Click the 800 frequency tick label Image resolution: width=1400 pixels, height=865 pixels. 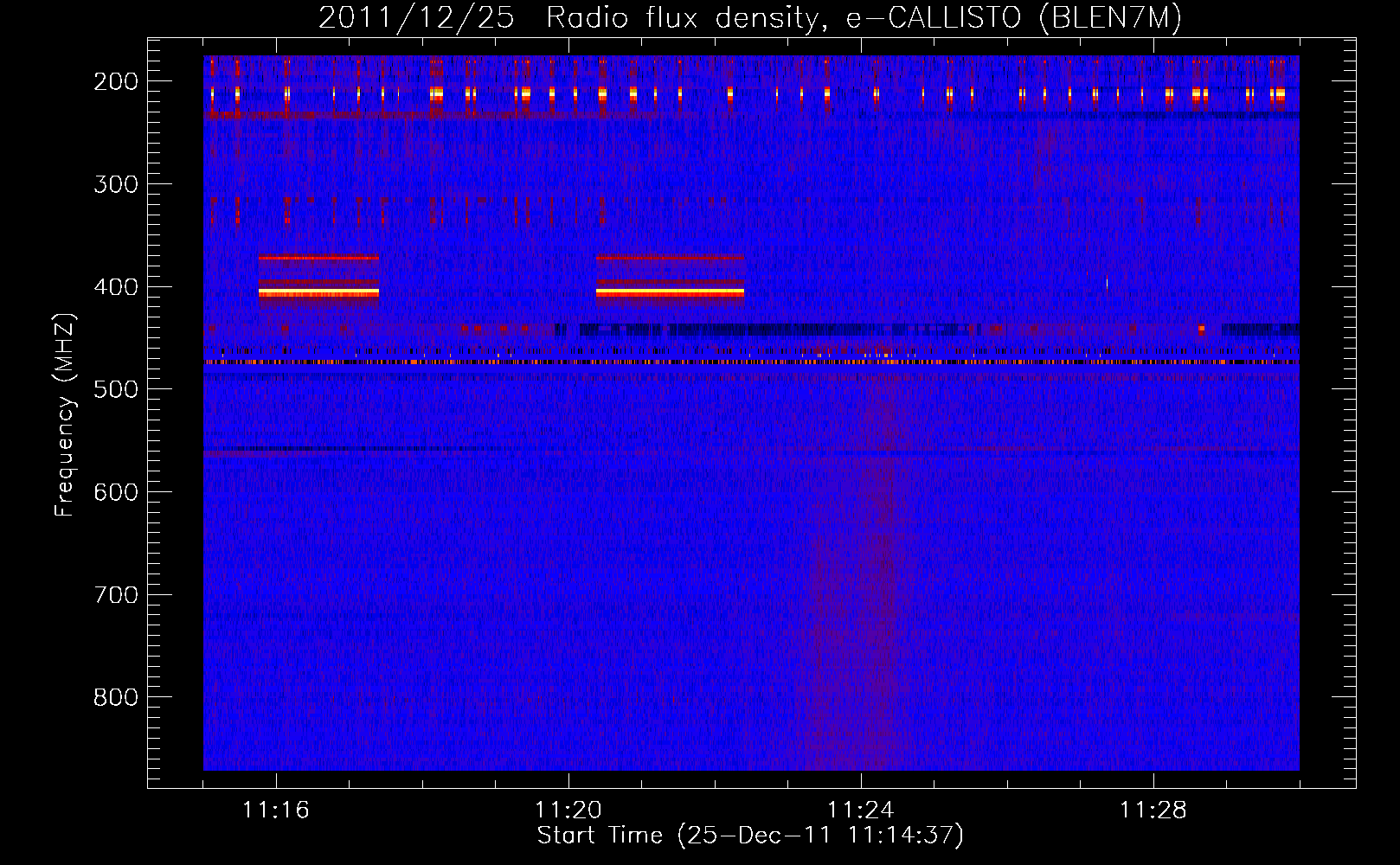pos(115,697)
